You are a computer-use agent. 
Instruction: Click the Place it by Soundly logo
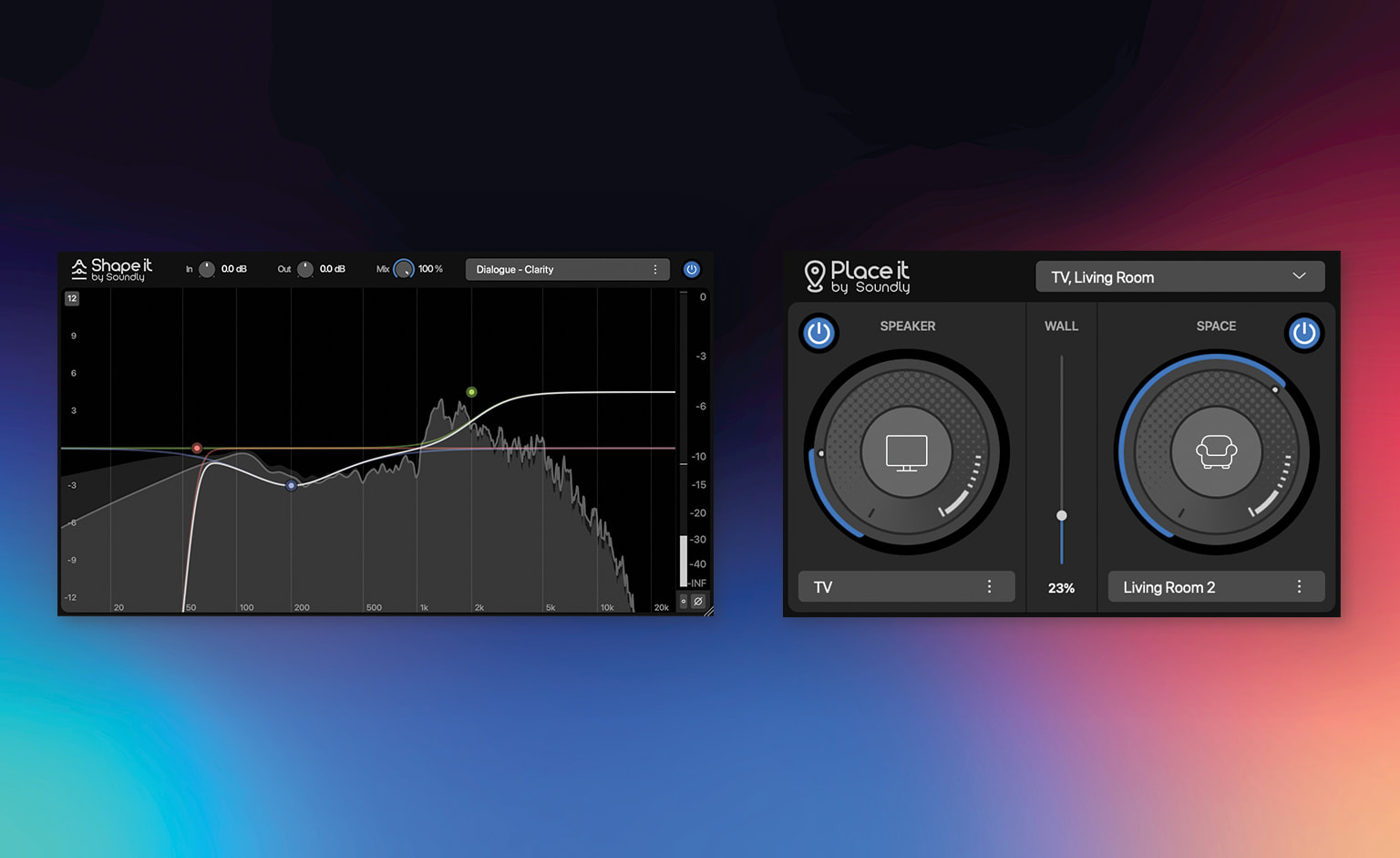pos(857,276)
